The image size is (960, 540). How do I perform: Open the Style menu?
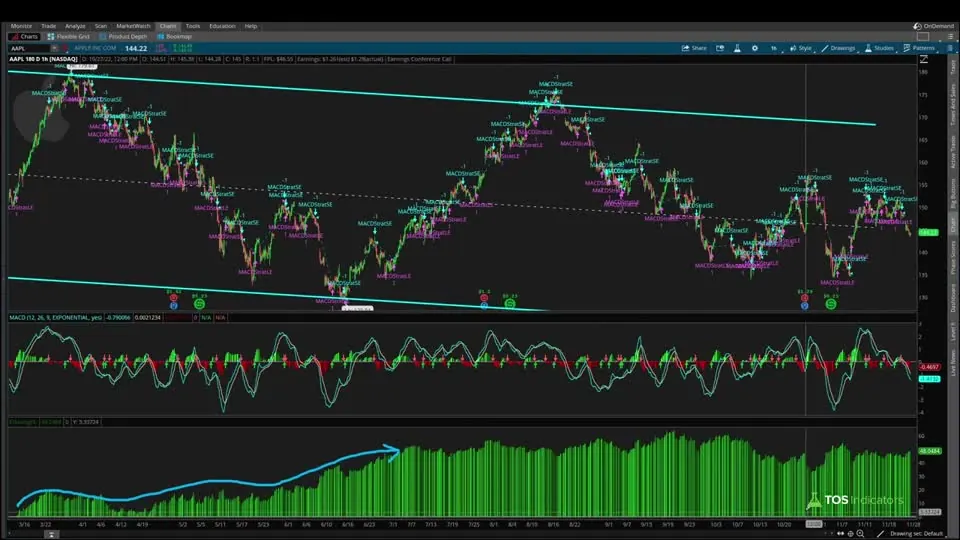point(801,48)
